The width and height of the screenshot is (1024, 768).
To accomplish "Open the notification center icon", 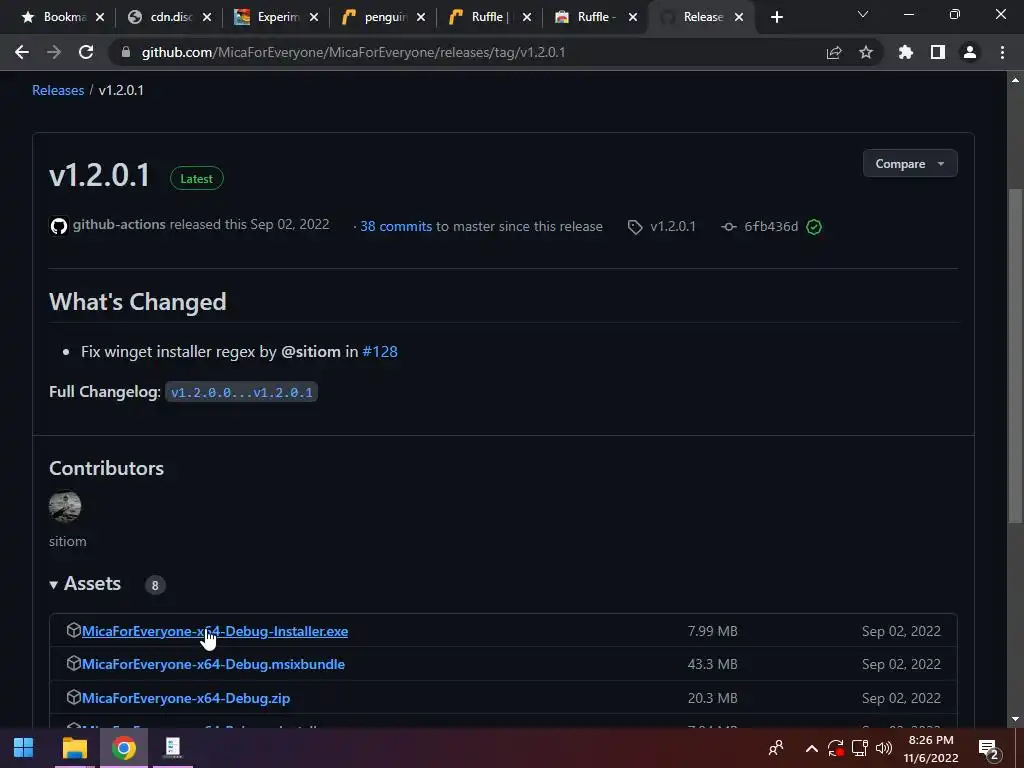I will click(989, 749).
